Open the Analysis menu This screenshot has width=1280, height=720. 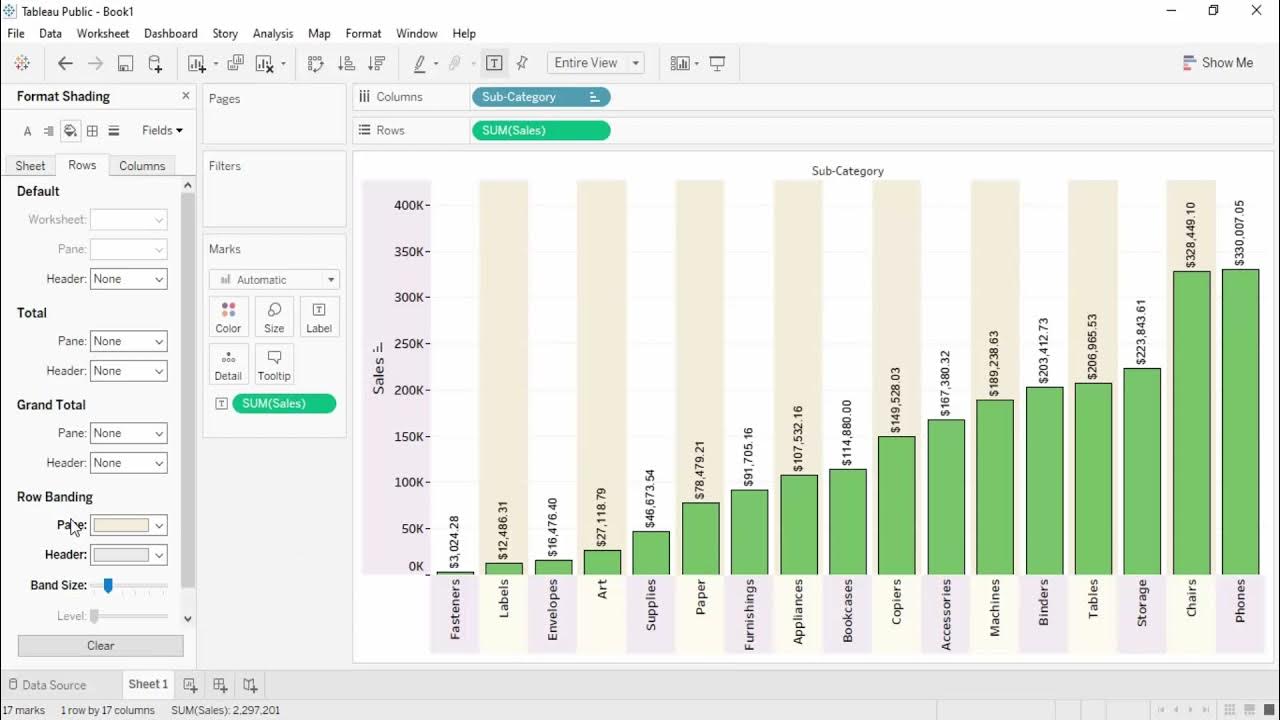coord(273,33)
